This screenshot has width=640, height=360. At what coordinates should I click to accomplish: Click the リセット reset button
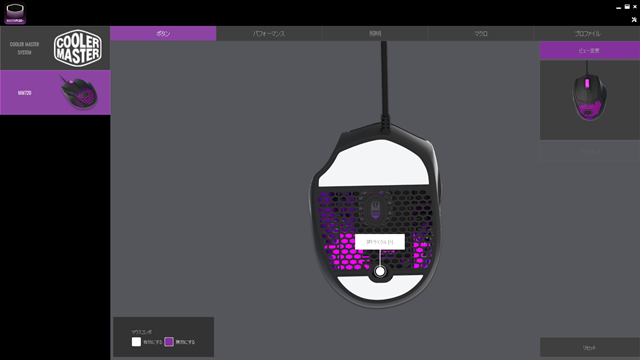coord(589,348)
